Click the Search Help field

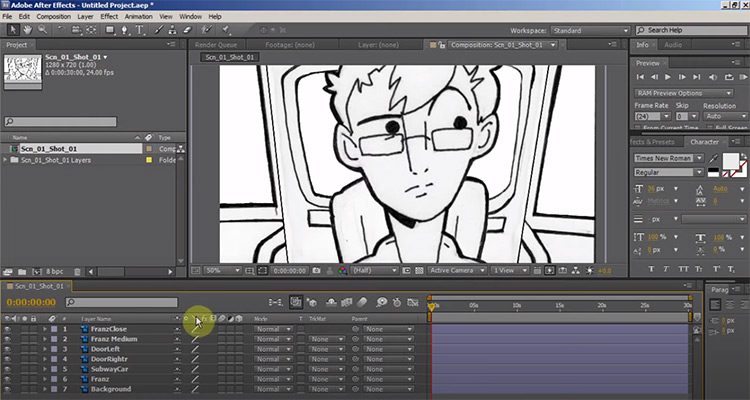(x=693, y=31)
